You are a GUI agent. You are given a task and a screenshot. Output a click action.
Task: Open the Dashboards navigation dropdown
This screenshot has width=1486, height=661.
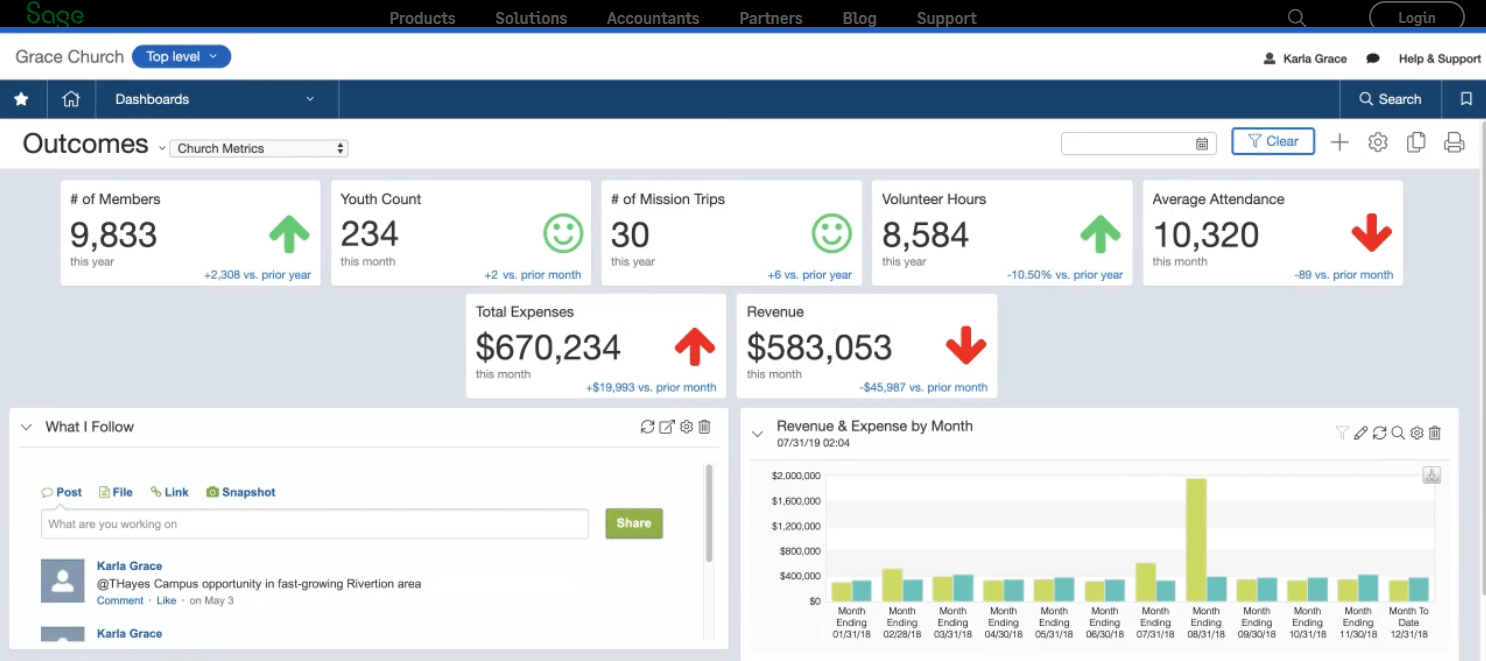[x=216, y=99]
